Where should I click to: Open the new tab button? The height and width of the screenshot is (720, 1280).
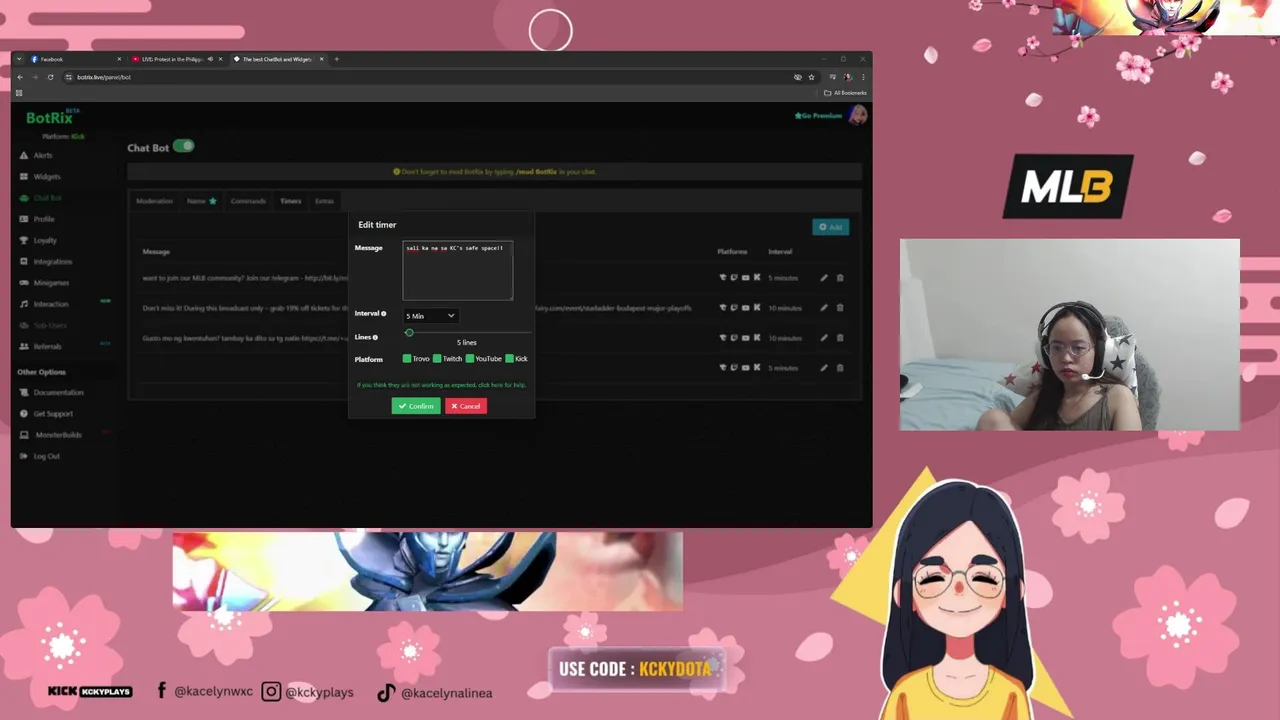[336, 59]
